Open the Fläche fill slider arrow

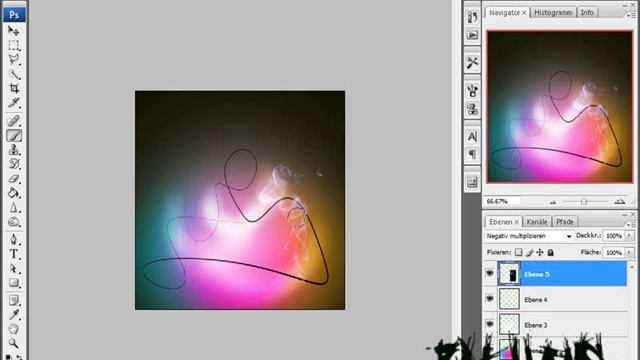coord(629,253)
